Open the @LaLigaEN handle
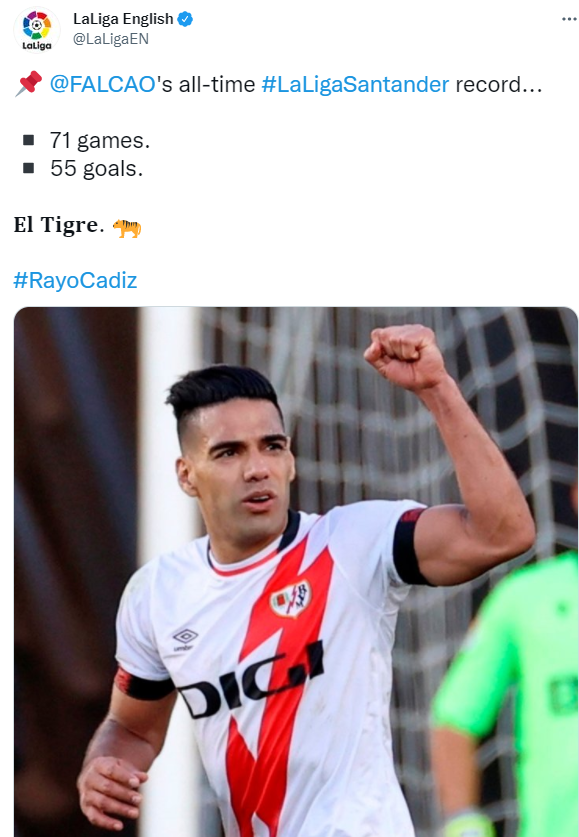This screenshot has height=837, width=579. click(x=110, y=39)
